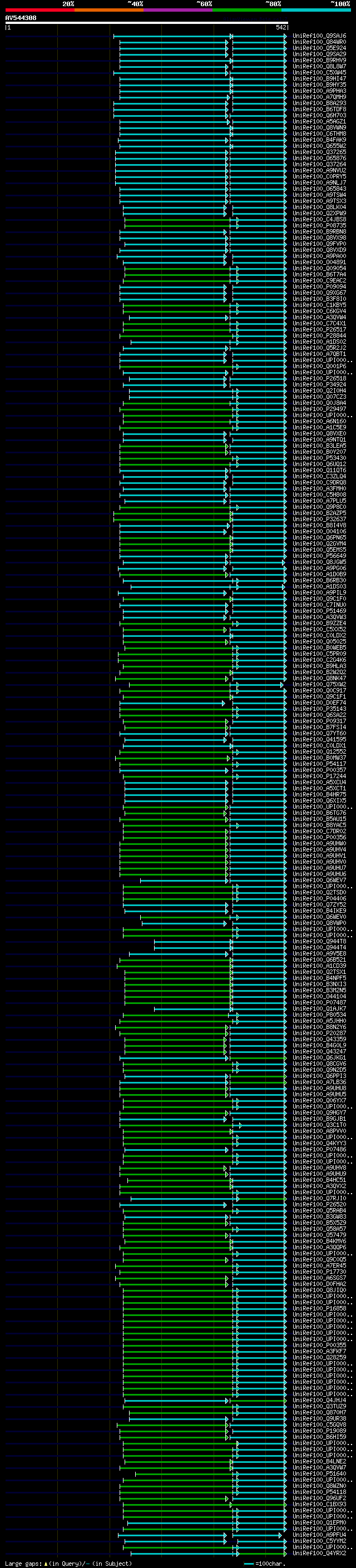The image size is (356, 1568).
Task: Click the orange ~40% identity legend segment
Action: (109, 10)
